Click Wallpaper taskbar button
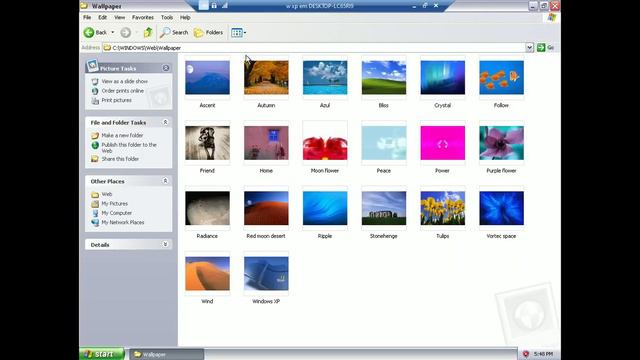The height and width of the screenshot is (360, 640). 167,354
